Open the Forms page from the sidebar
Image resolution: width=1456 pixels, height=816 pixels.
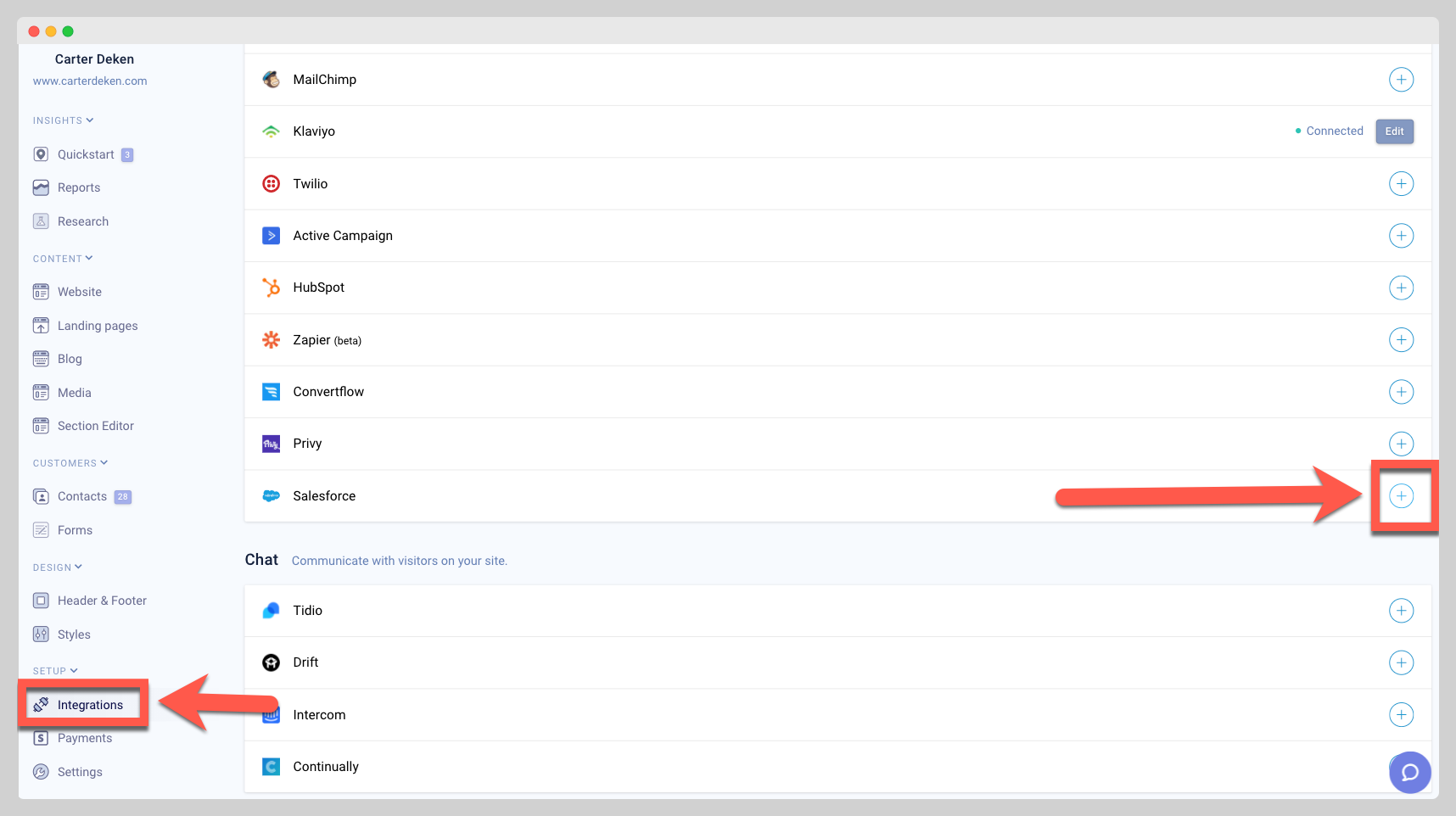(x=73, y=529)
